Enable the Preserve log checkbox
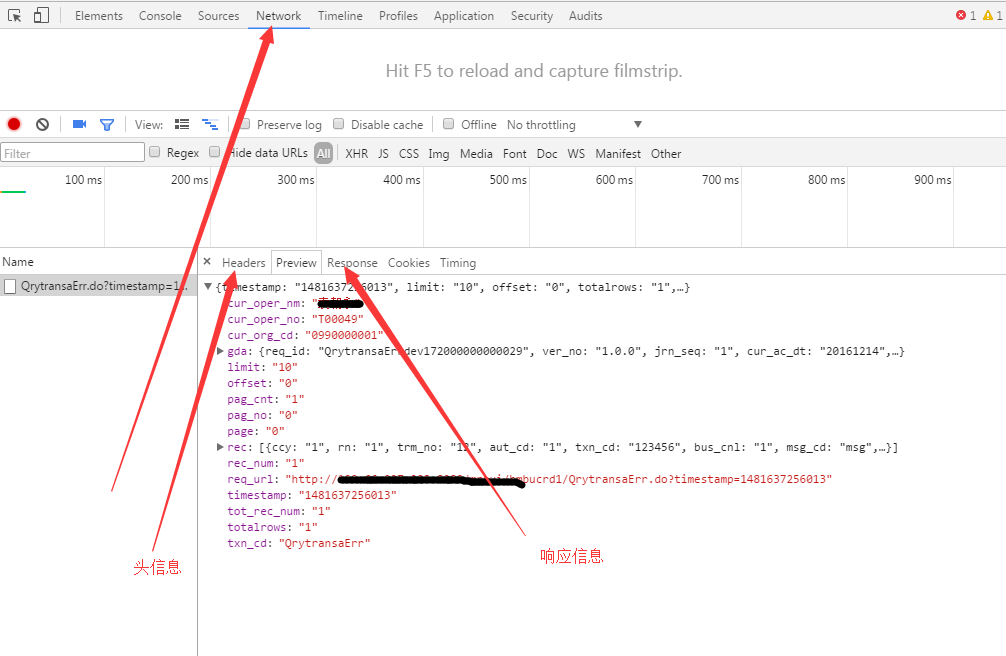 (x=244, y=124)
